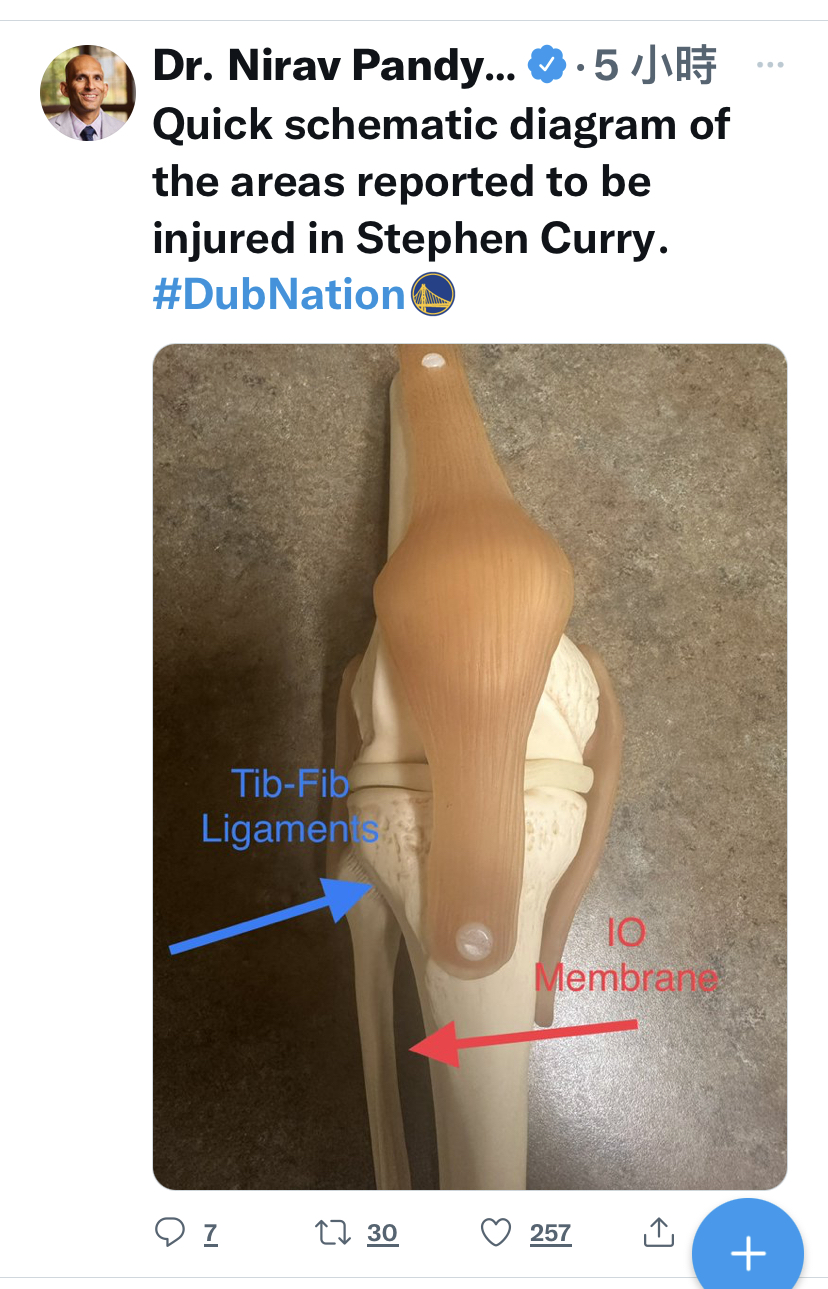828x1289 pixels.
Task: Tap the red IO Membrane label in image
Action: pos(626,955)
